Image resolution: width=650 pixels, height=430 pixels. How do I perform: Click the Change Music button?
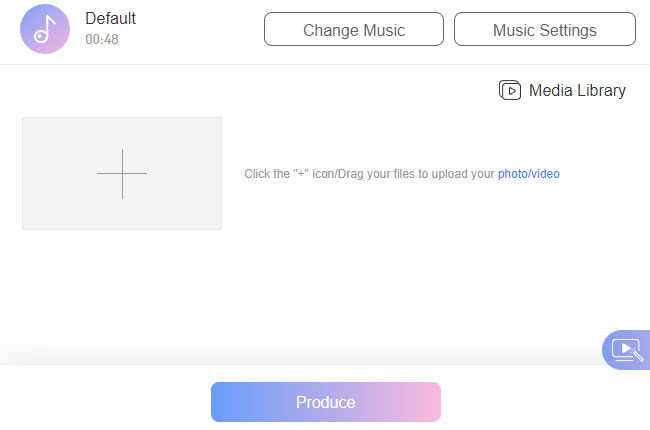(354, 30)
